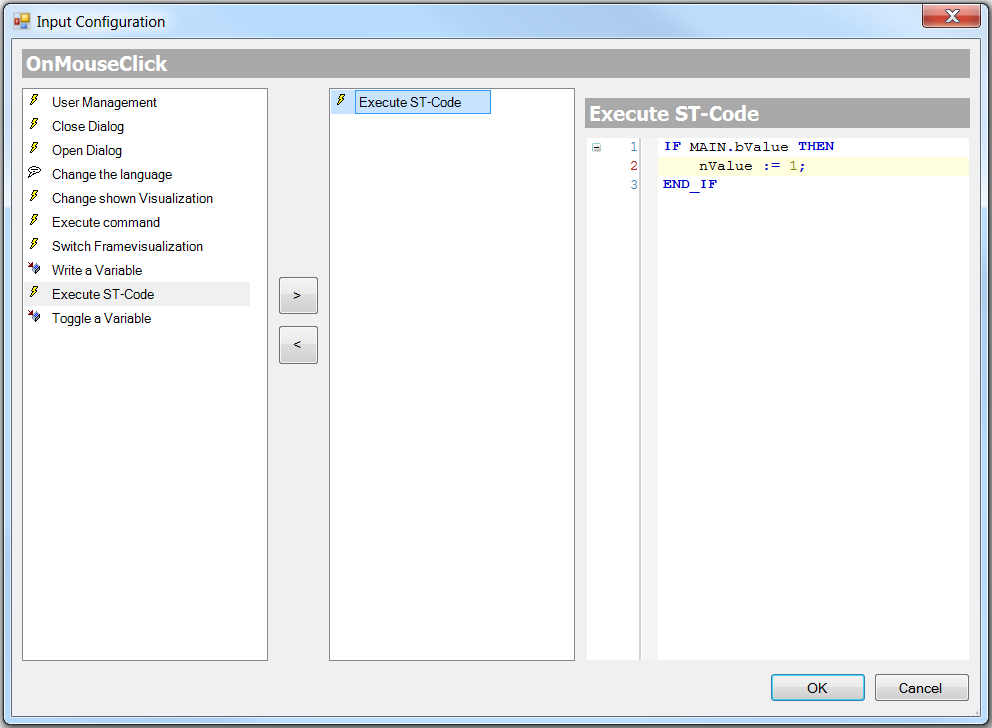Click the lightning icon beside Open Dialog

[34, 148]
